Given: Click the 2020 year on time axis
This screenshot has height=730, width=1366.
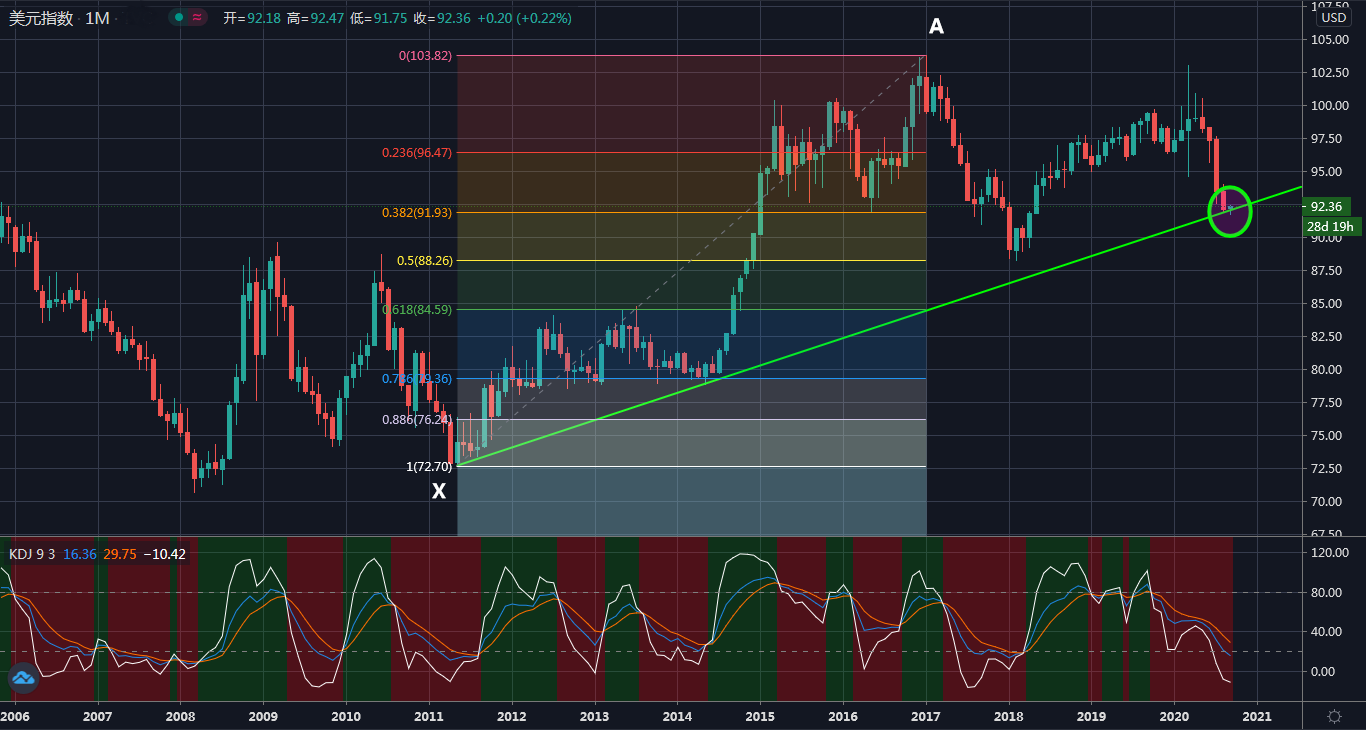Looking at the screenshot, I should pos(1173,716).
